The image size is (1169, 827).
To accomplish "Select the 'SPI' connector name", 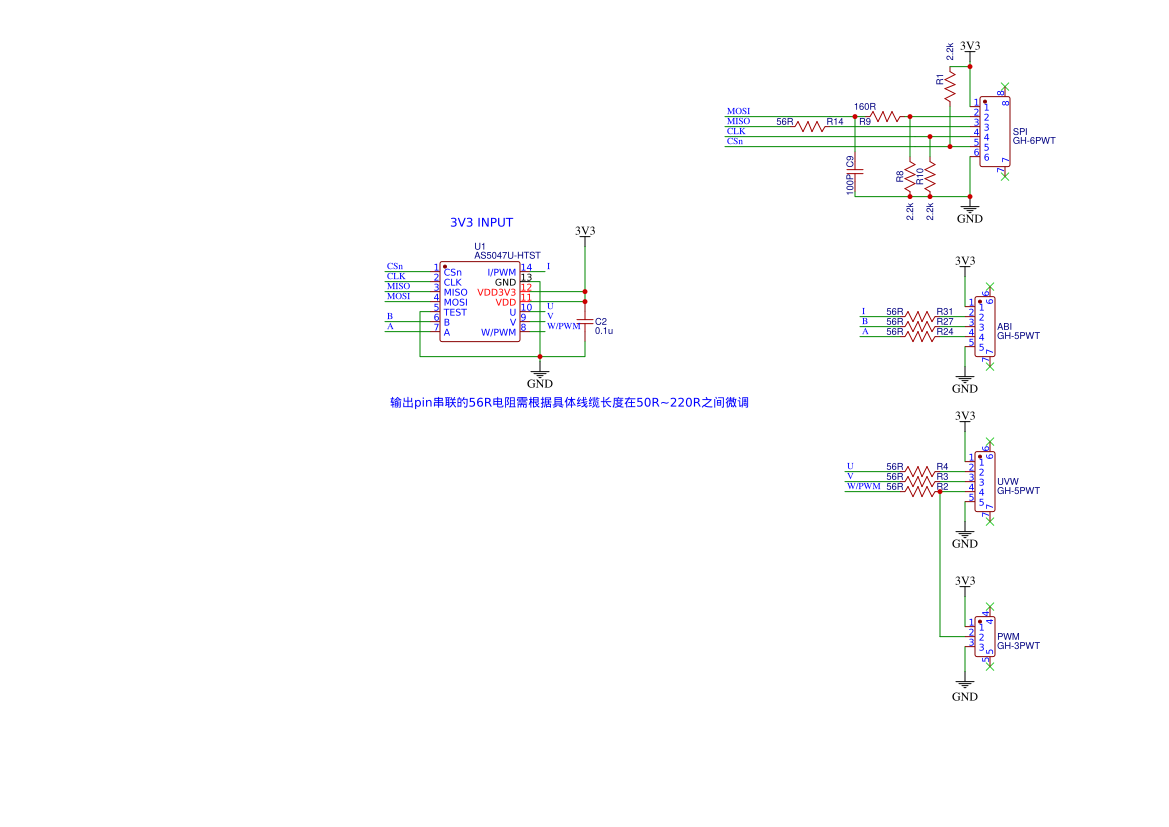I will (x=1020, y=132).
